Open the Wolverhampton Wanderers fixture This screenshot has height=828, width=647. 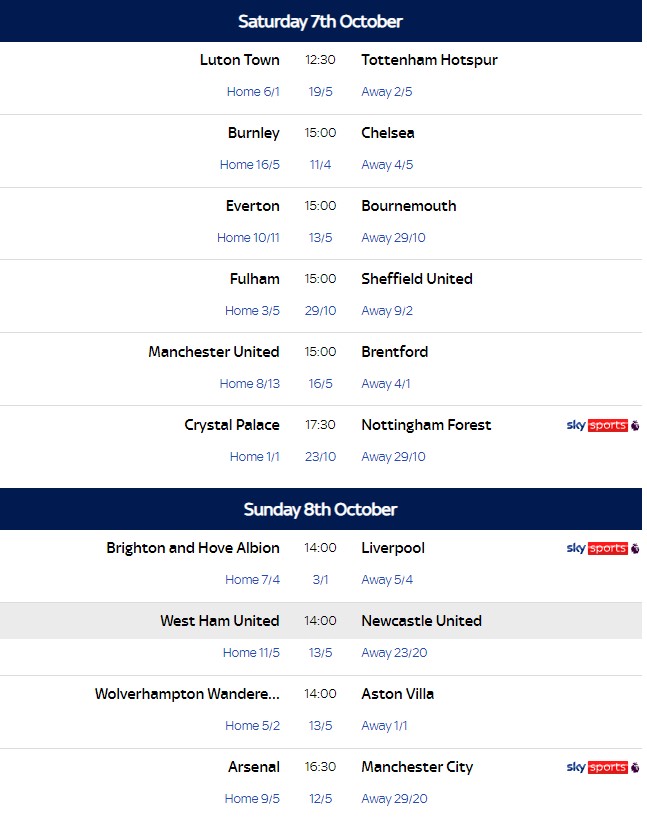(187, 694)
